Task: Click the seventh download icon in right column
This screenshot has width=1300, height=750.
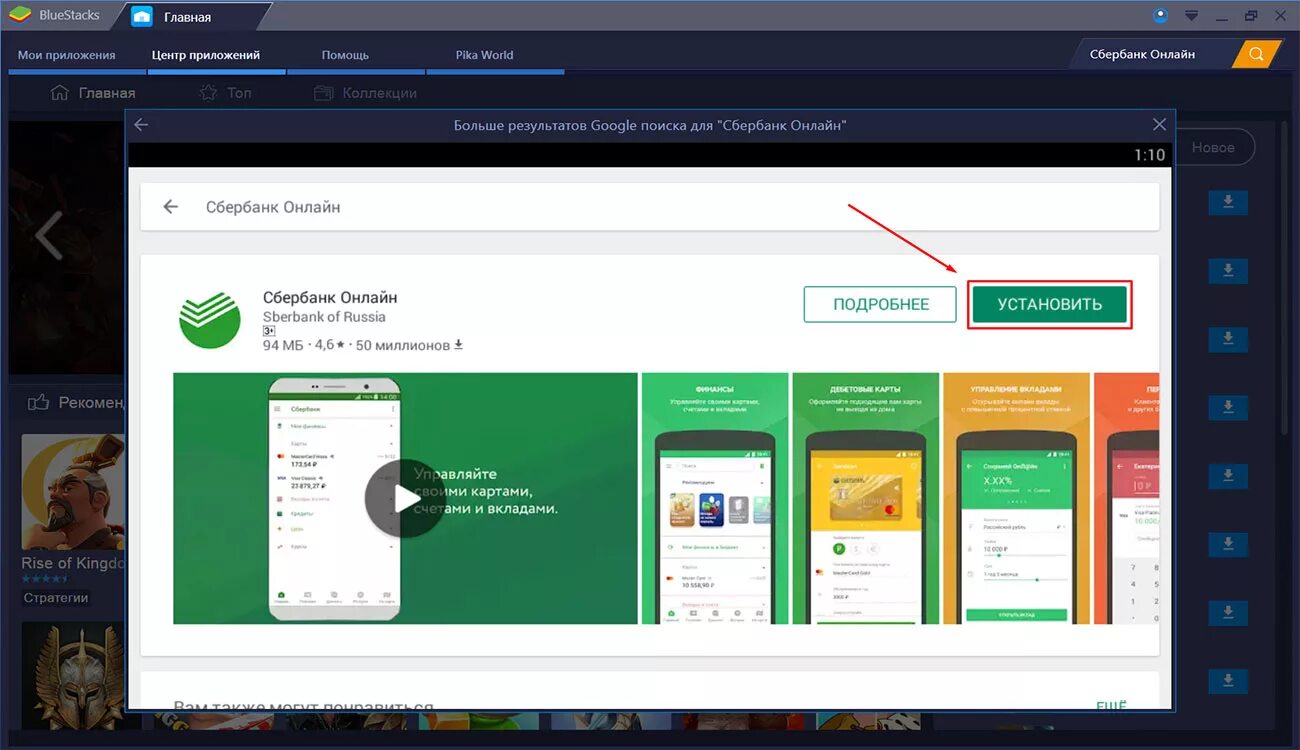Action: (1228, 613)
